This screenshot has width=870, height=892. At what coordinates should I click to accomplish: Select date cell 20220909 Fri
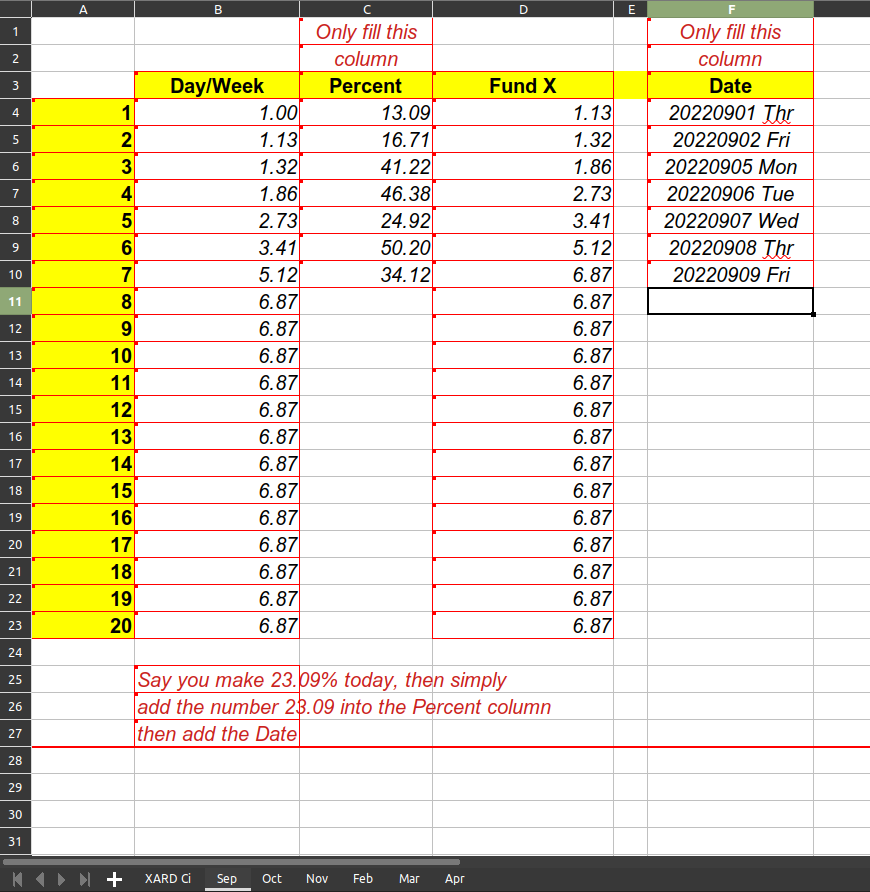[x=731, y=275]
